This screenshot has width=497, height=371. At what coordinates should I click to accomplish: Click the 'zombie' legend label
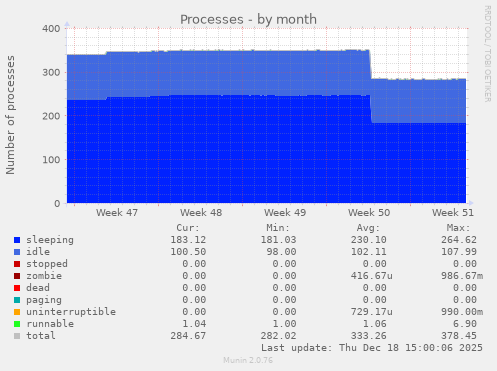coord(44,276)
